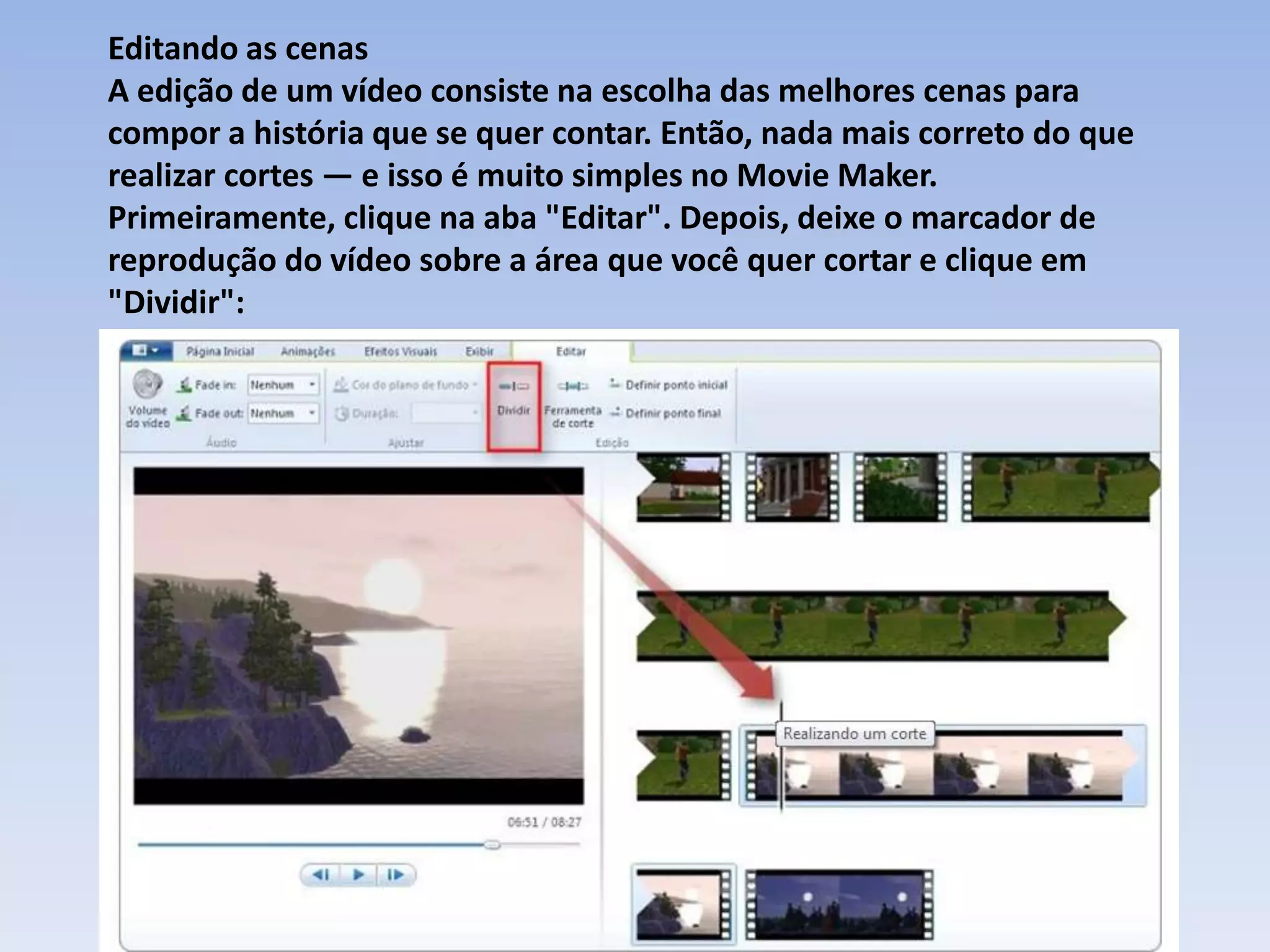Click the video preview monitor
The height and width of the screenshot is (952, 1270).
(x=358, y=636)
